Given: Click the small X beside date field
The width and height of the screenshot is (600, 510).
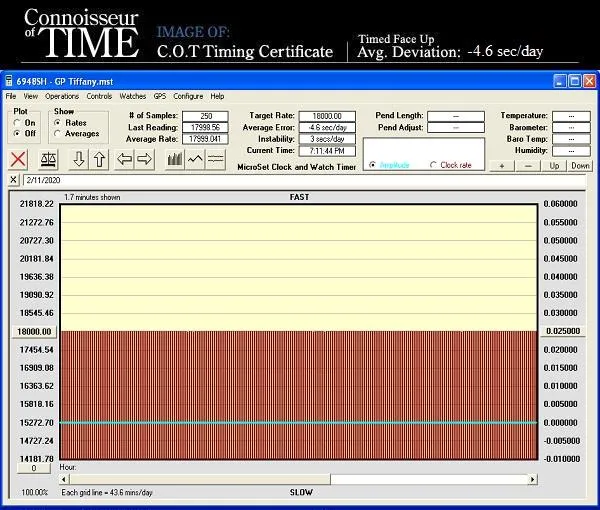Looking at the screenshot, I should (13, 179).
